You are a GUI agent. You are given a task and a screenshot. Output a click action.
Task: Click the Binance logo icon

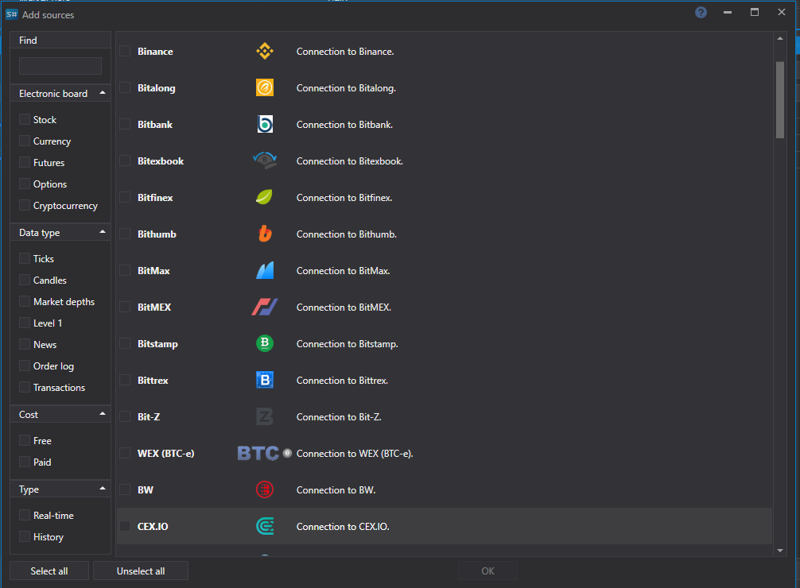point(264,51)
